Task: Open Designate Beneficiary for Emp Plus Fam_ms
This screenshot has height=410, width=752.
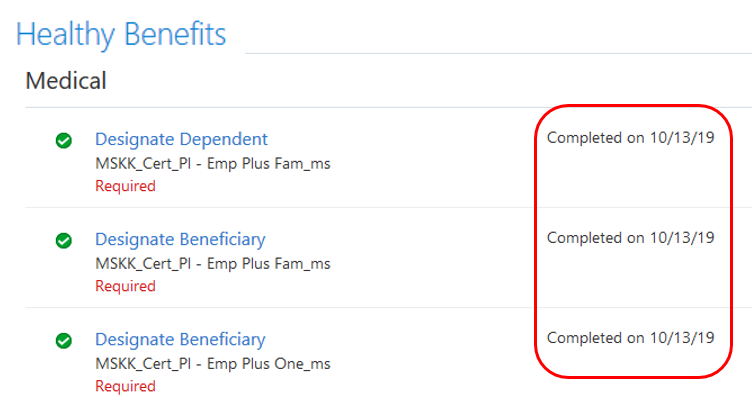Action: (x=180, y=240)
